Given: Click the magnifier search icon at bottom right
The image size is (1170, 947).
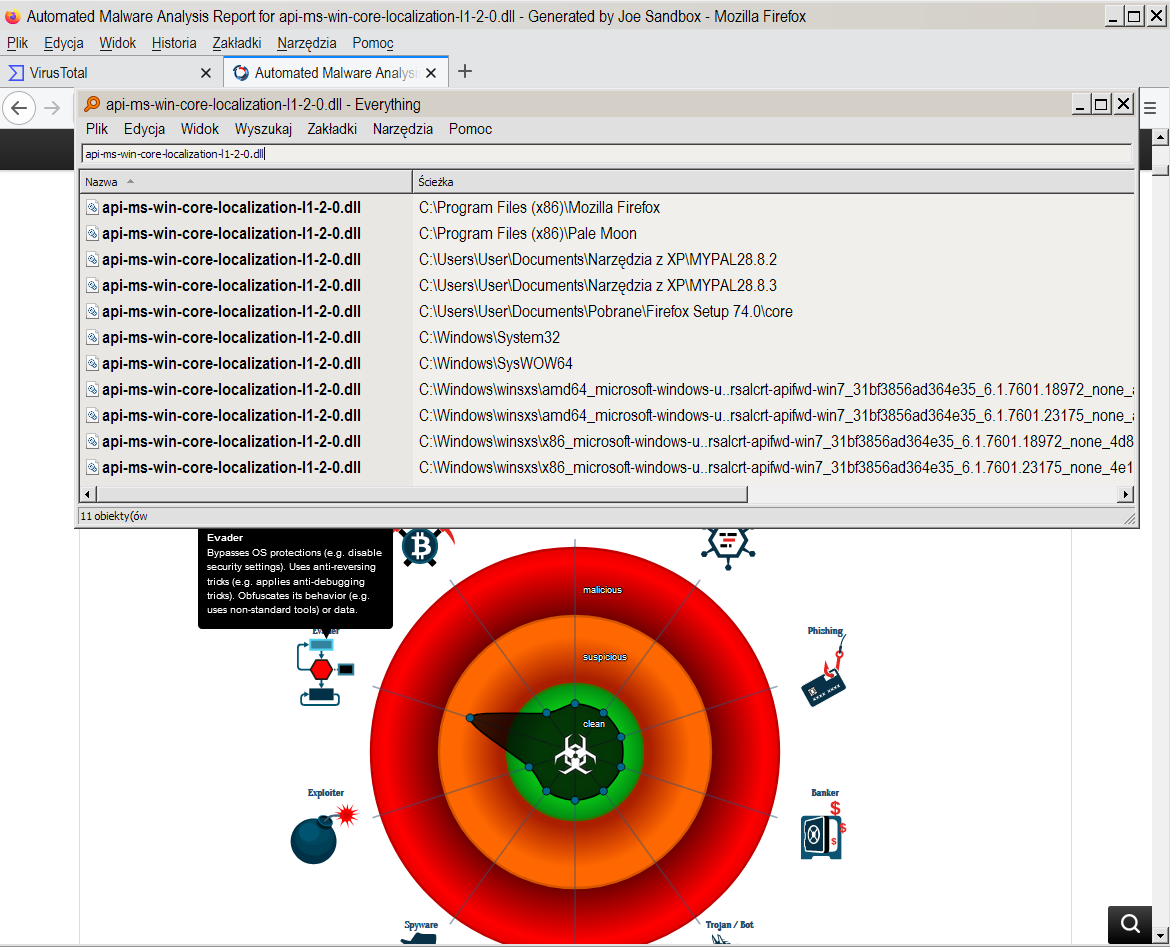Looking at the screenshot, I should [1131, 924].
